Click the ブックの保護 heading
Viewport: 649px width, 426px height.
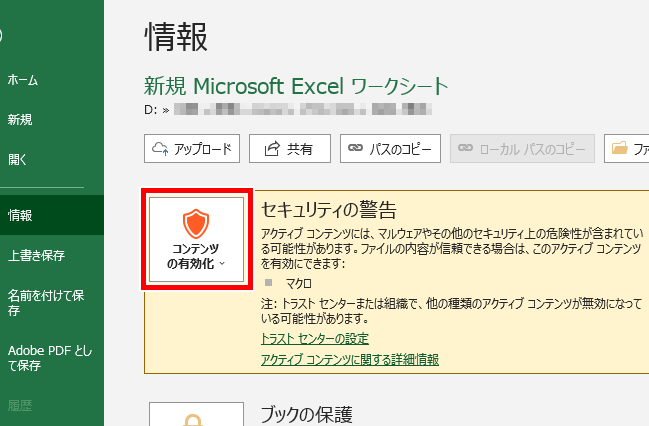(306, 415)
